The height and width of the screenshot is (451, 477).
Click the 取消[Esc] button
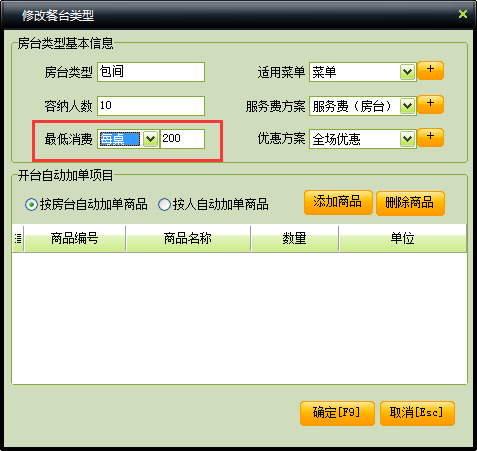point(417,413)
